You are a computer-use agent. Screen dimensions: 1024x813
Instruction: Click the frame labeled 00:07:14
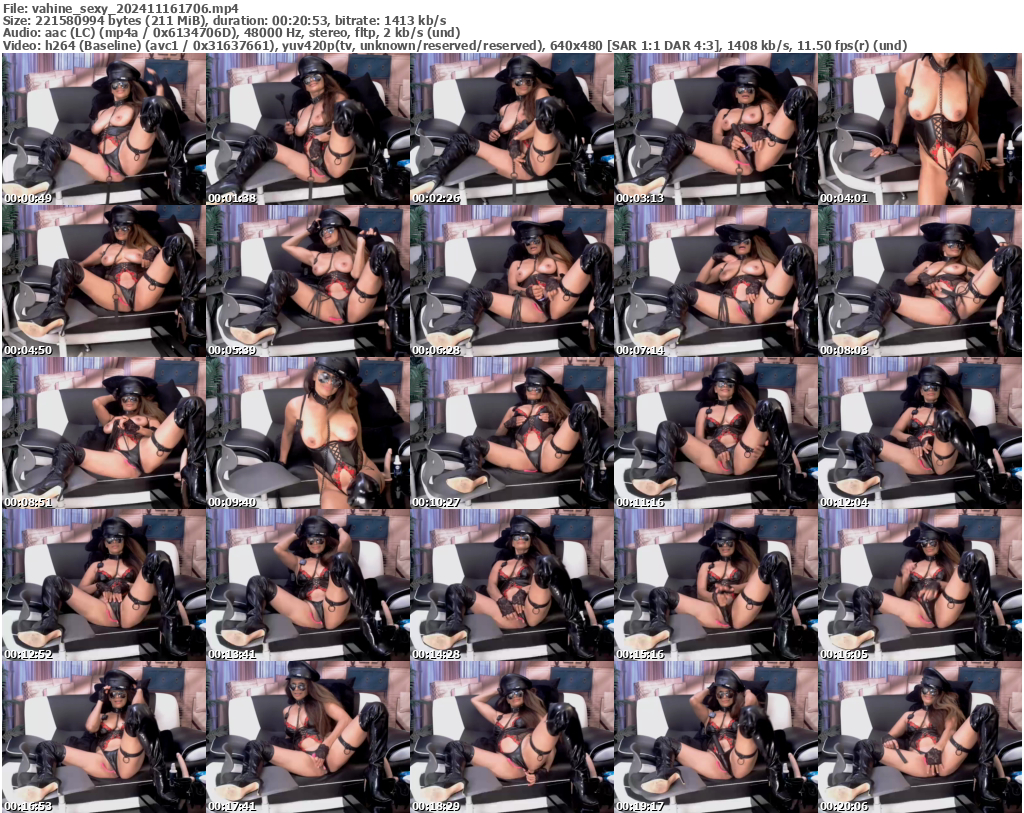pyautogui.click(x=717, y=280)
